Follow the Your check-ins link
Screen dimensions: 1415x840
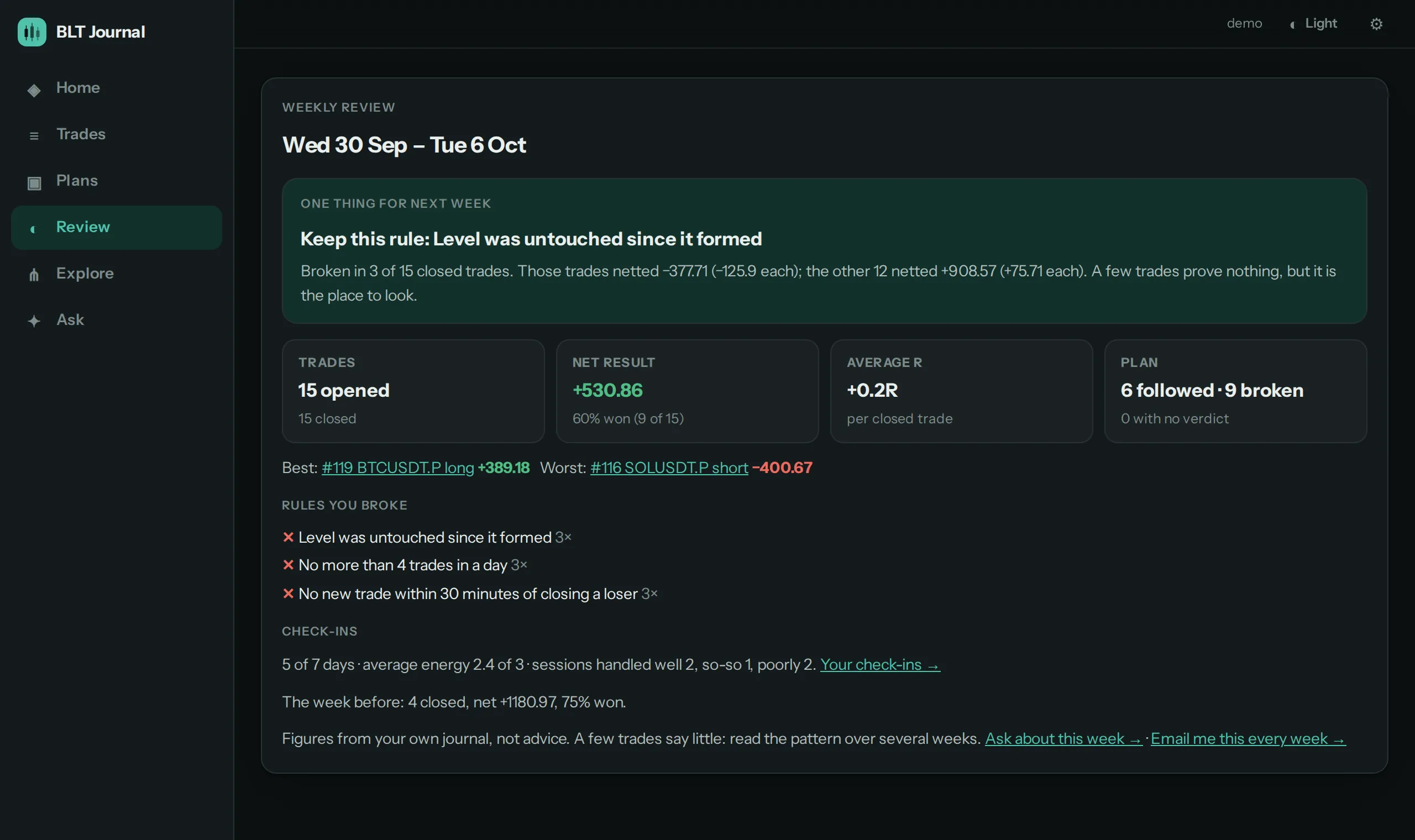(x=879, y=664)
